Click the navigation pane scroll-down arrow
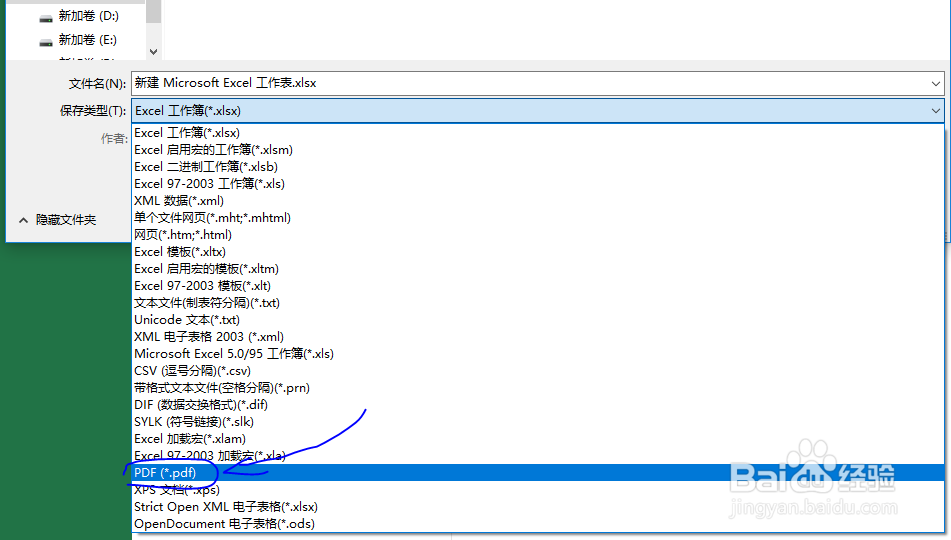Viewport: 951px width, 540px height. 153,52
